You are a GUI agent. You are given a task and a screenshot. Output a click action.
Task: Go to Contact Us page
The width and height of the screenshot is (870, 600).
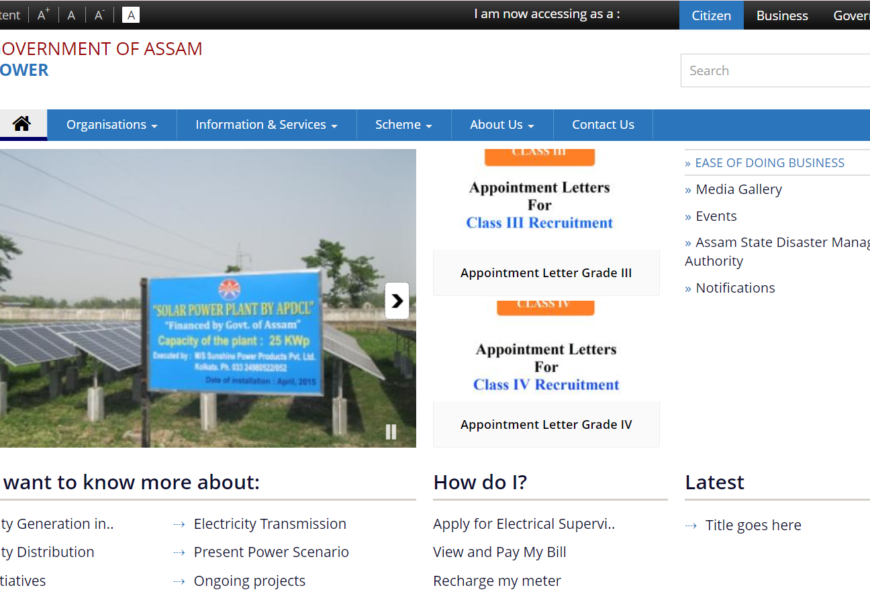coord(603,125)
